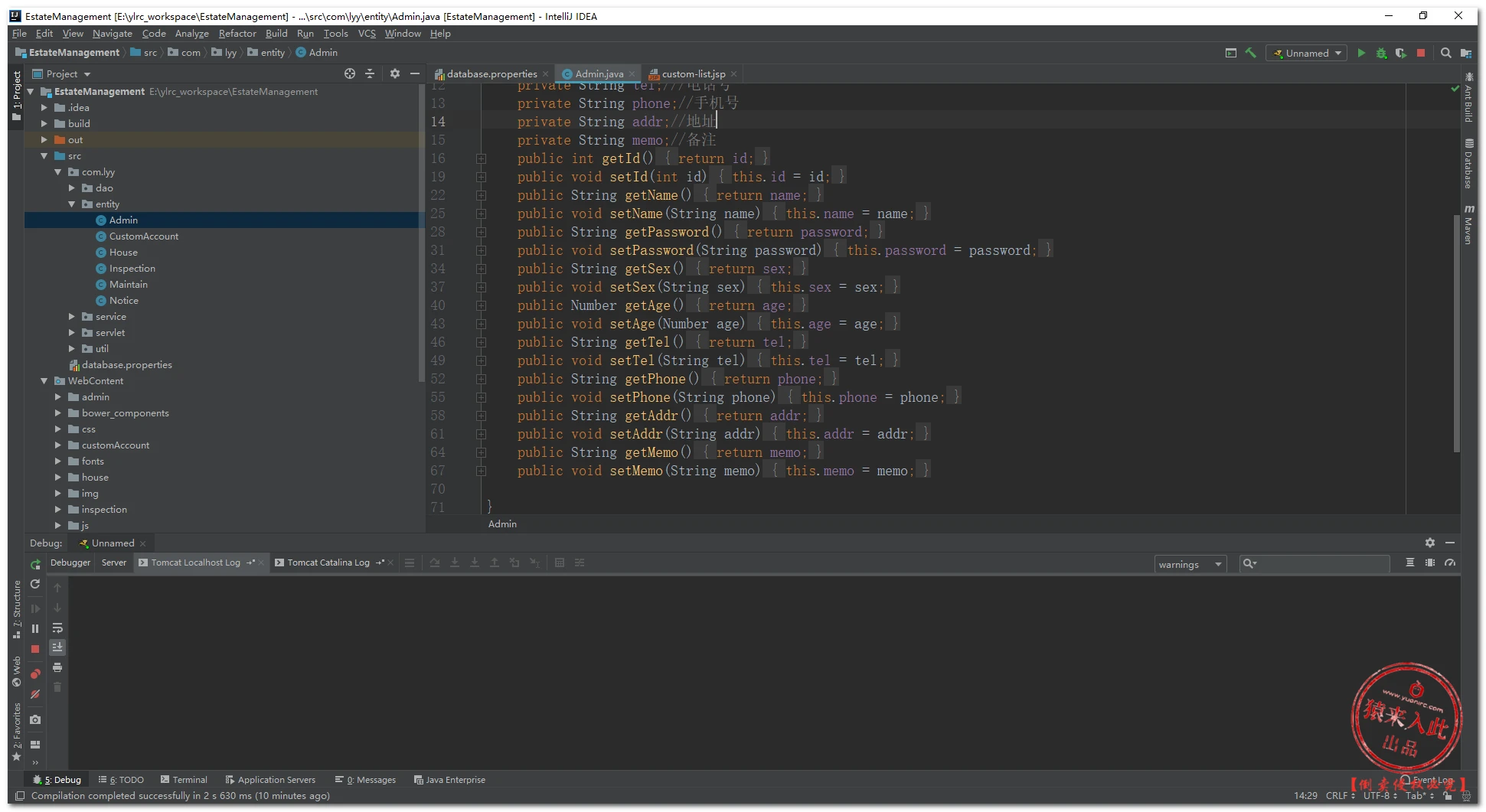The width and height of the screenshot is (1486, 812).
Task: Switch to the database.properties editor tab
Action: pos(492,73)
